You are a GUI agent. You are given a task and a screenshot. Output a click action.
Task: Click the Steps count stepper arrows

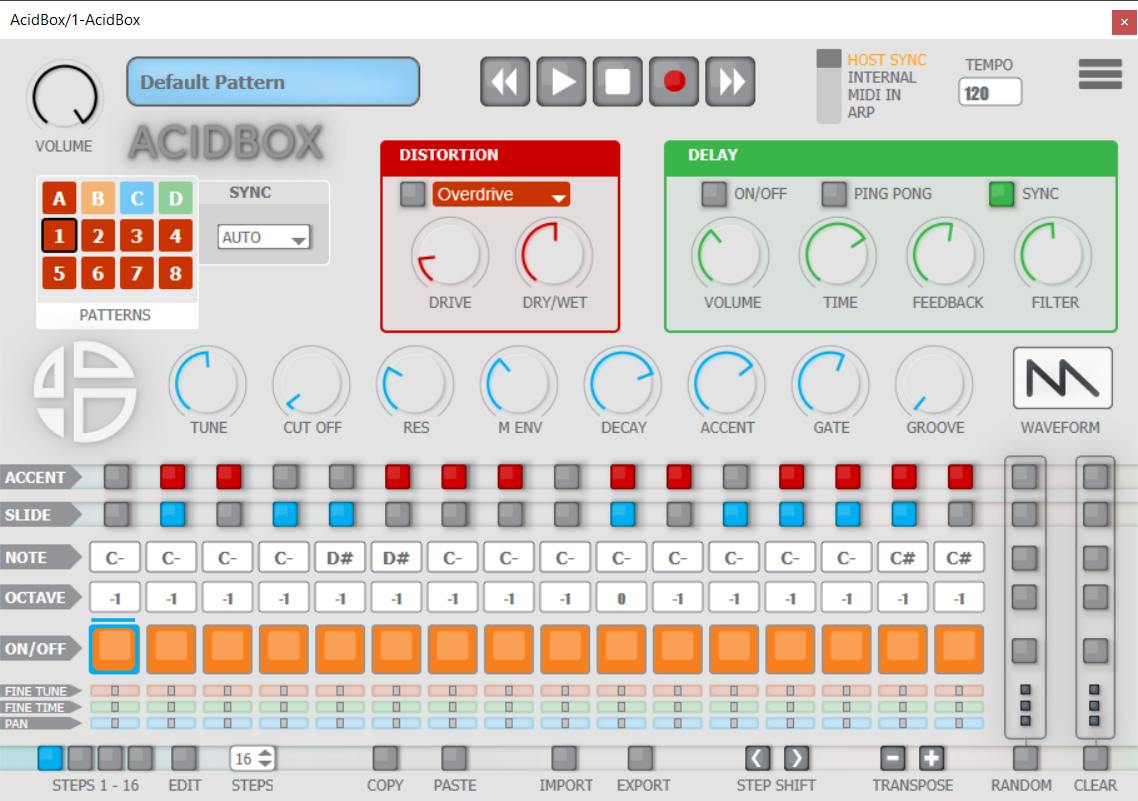266,759
